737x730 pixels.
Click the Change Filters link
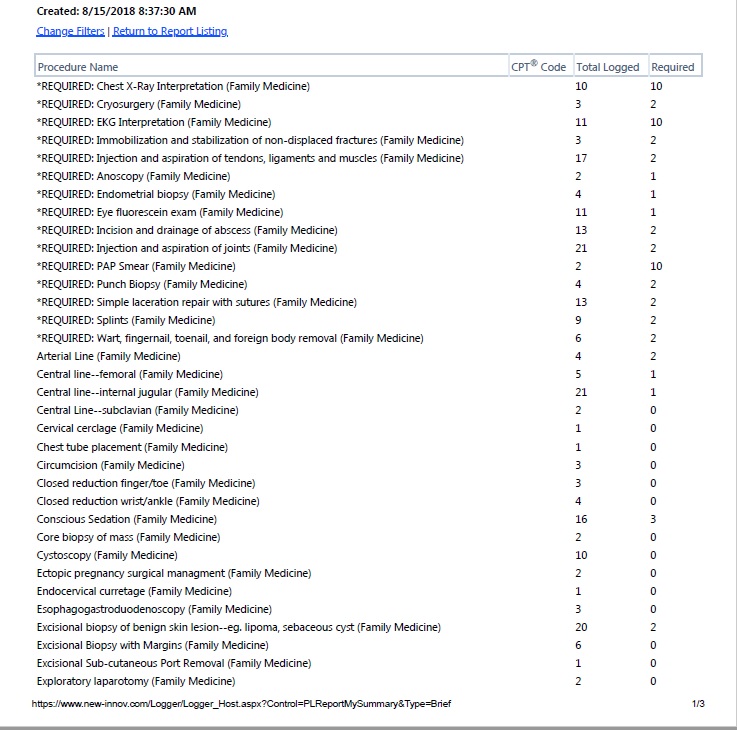[70, 31]
